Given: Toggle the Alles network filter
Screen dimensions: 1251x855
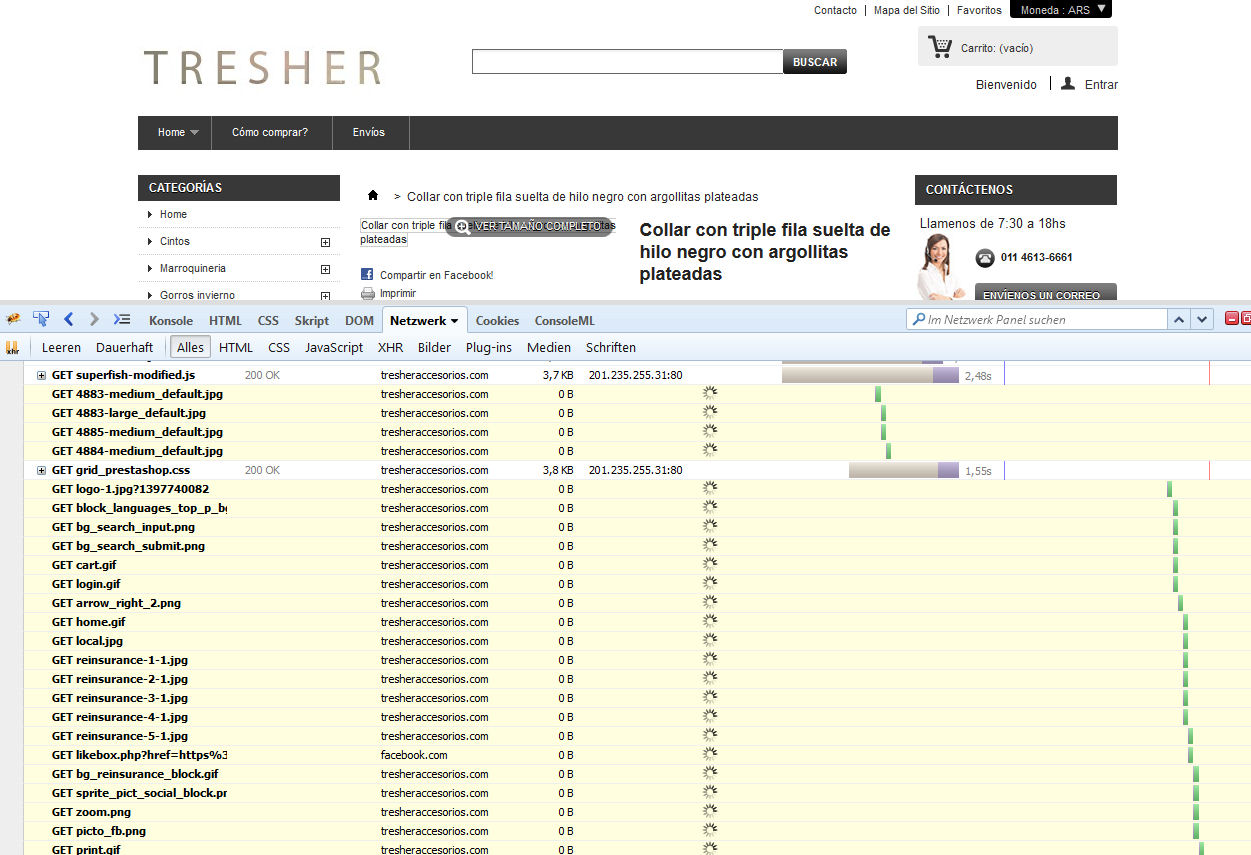Looking at the screenshot, I should 190,348.
